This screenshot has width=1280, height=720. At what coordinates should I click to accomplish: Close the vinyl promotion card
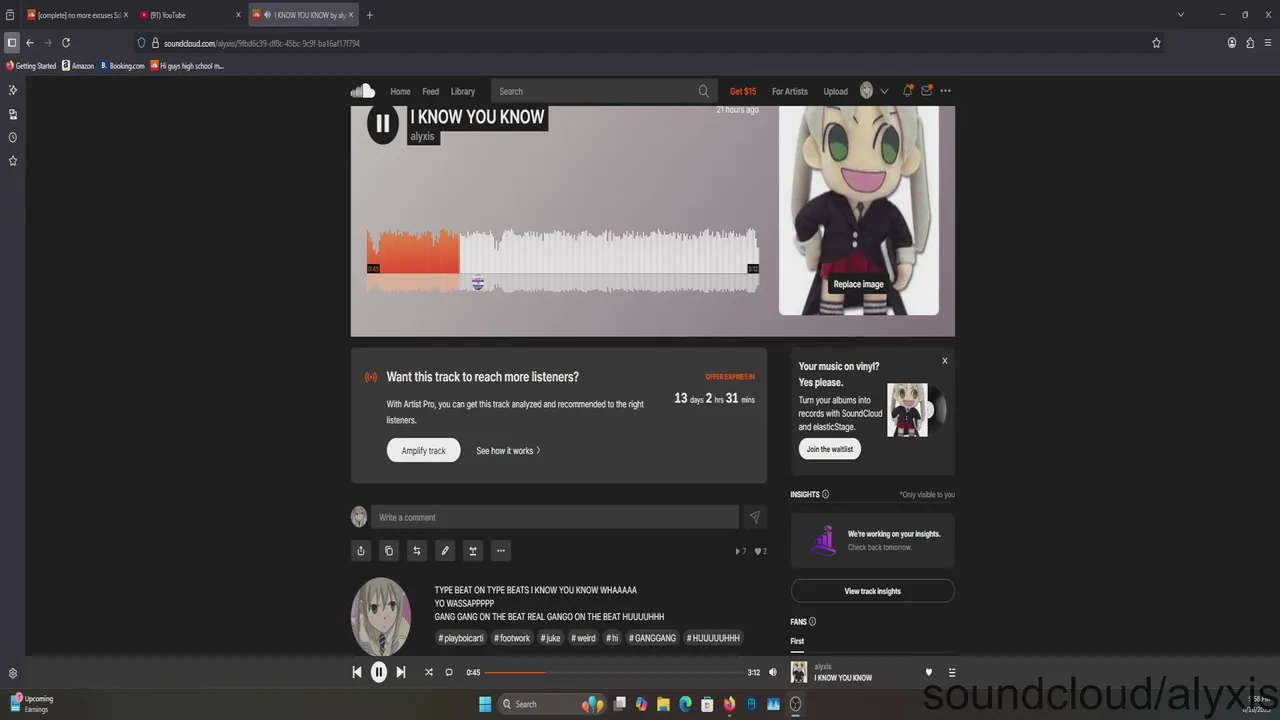pyautogui.click(x=944, y=361)
